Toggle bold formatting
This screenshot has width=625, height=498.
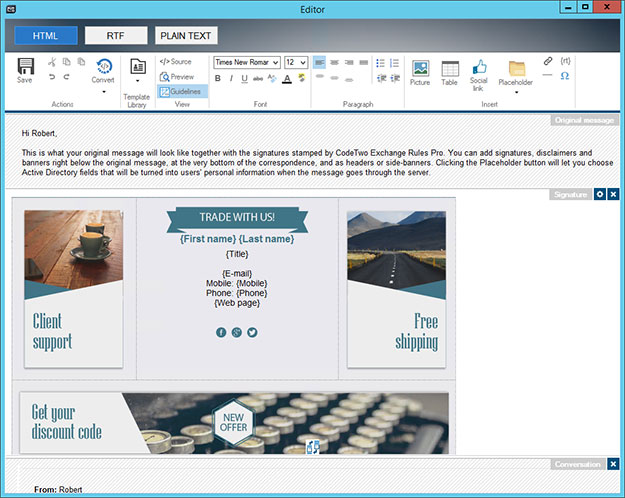click(x=218, y=79)
